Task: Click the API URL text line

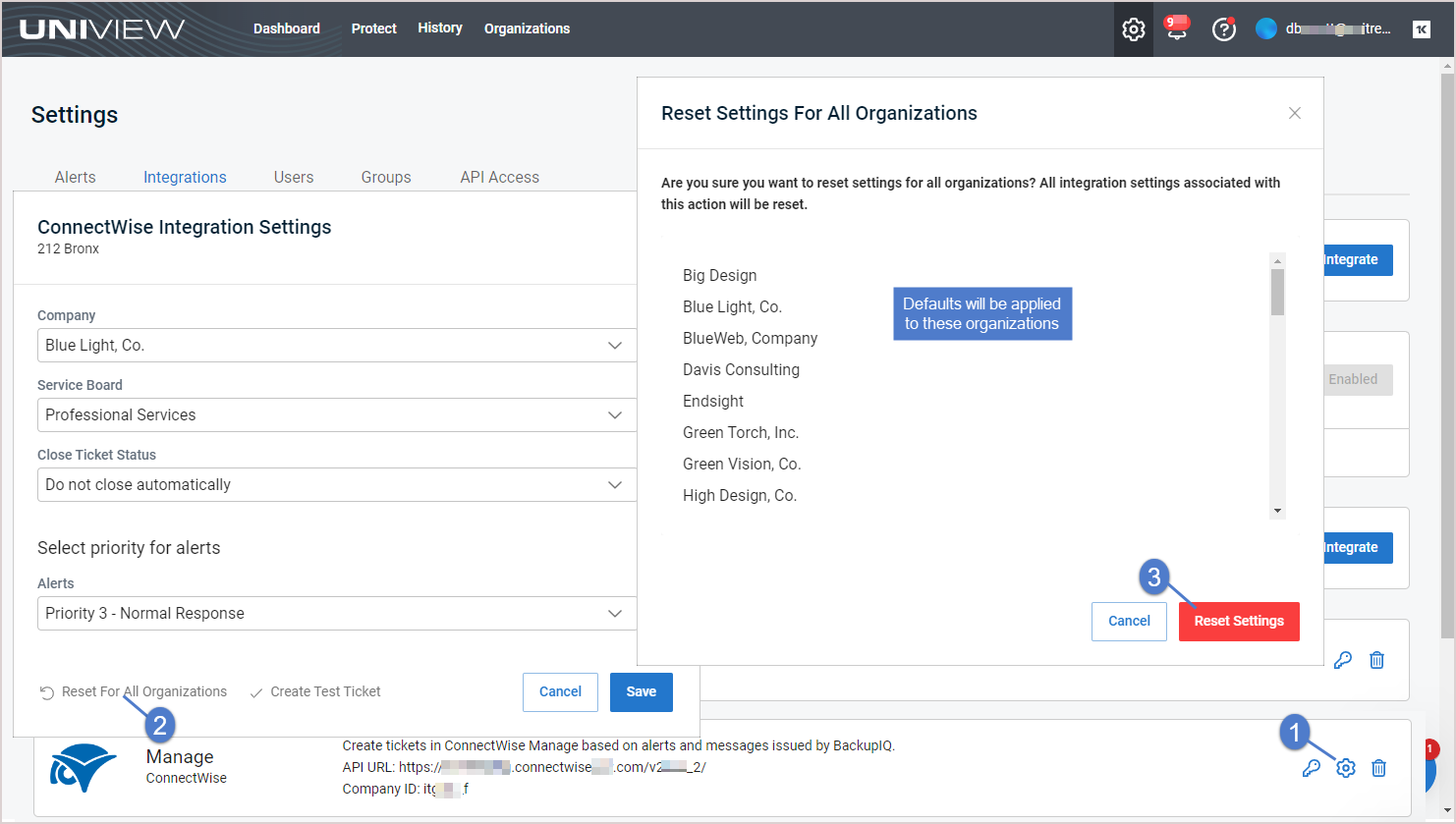Action: (524, 767)
